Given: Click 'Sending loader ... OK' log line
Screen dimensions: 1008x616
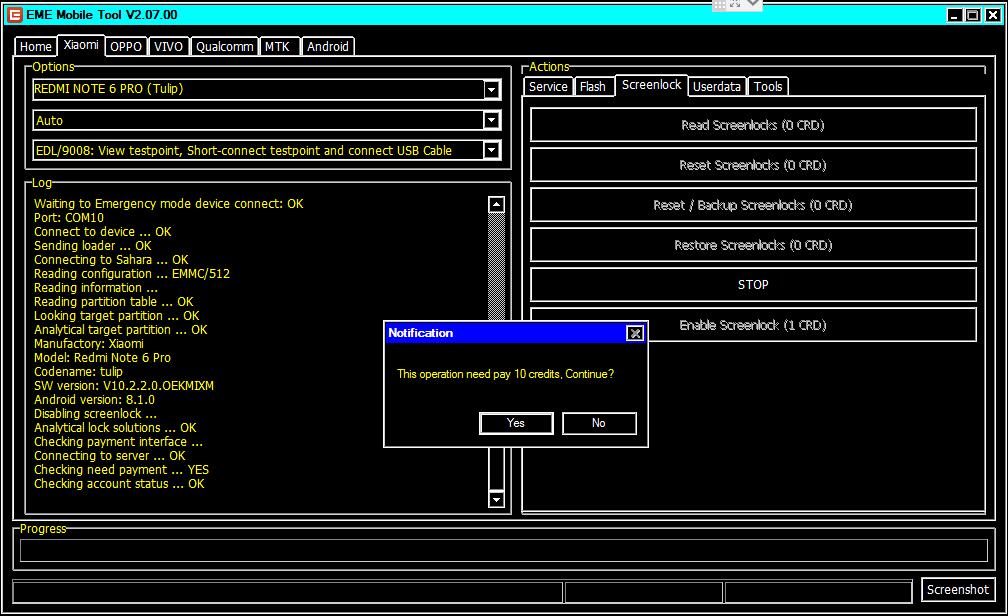Looking at the screenshot, I should (93, 246).
